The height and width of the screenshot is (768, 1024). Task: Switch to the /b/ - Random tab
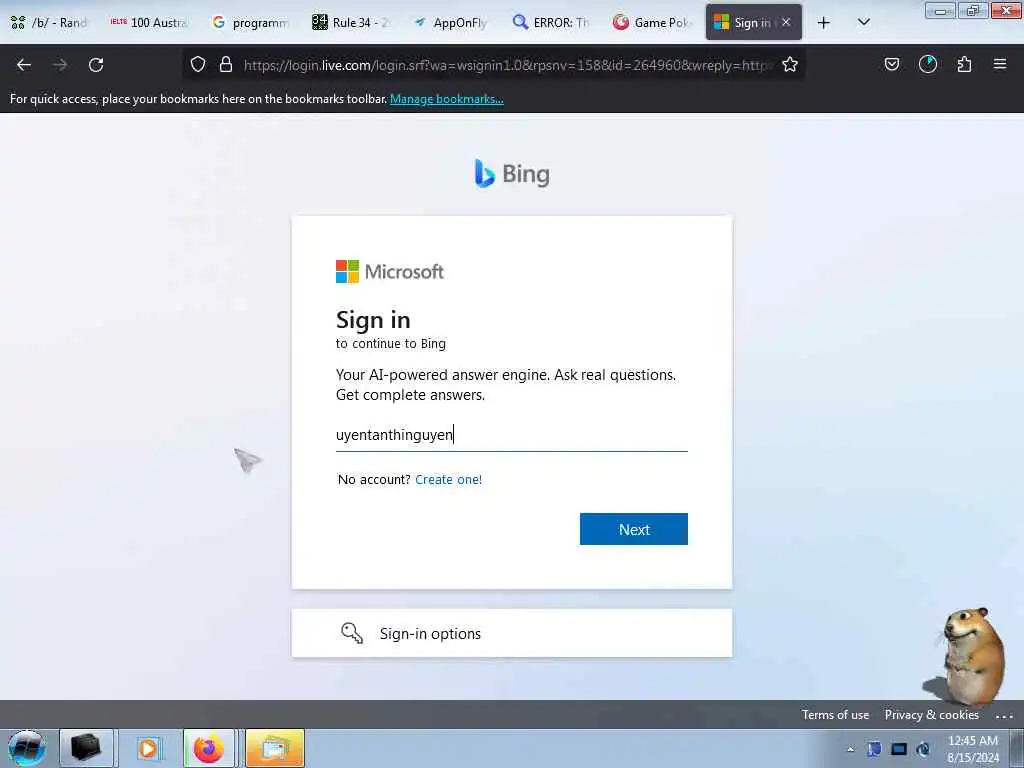(x=50, y=23)
